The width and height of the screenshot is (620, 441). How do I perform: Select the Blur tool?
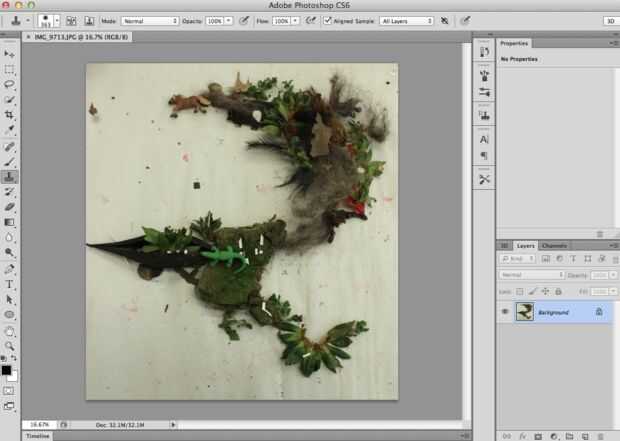pos(9,237)
